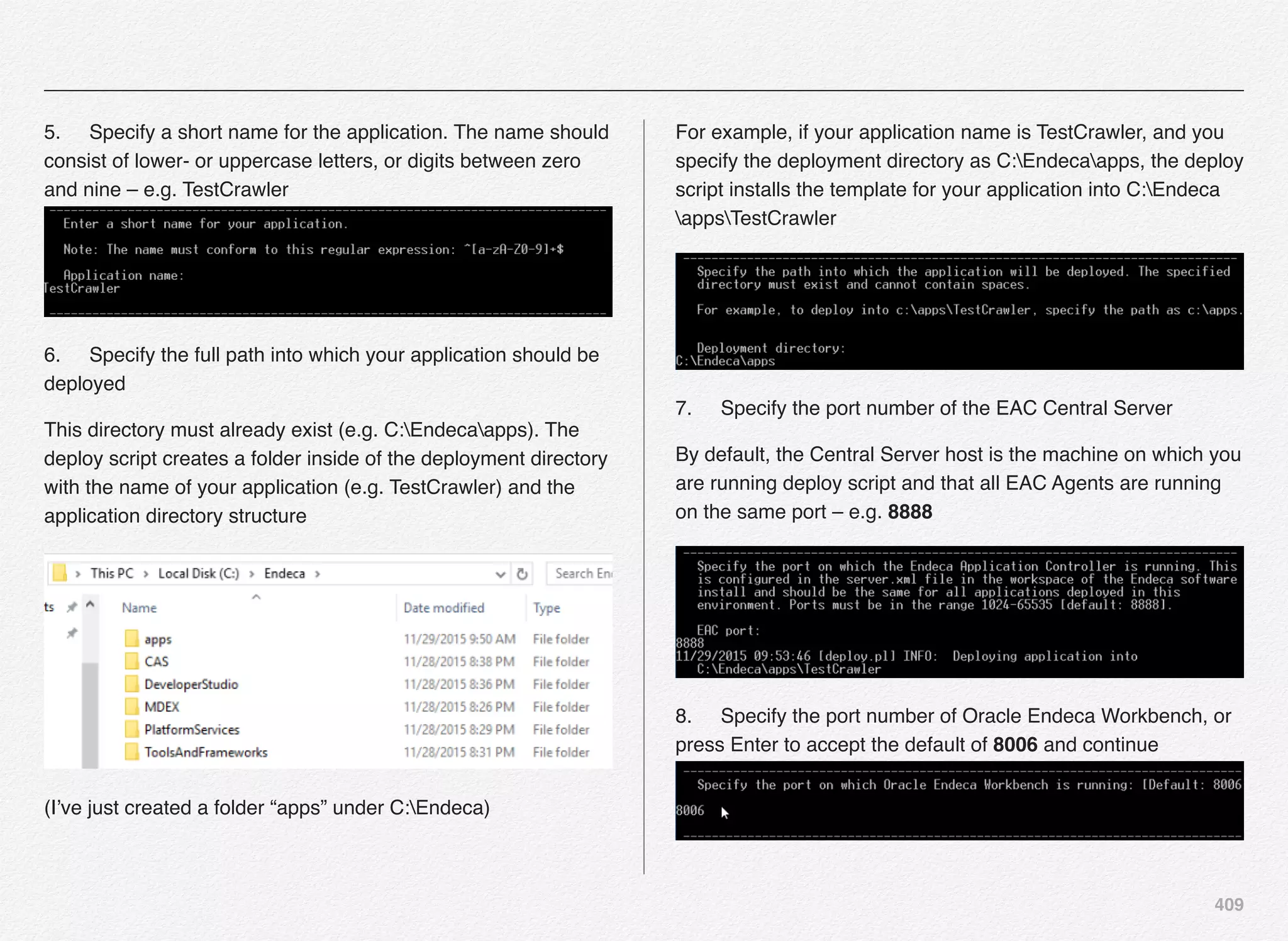Click the navigation pane scroll up arrow

coord(90,604)
